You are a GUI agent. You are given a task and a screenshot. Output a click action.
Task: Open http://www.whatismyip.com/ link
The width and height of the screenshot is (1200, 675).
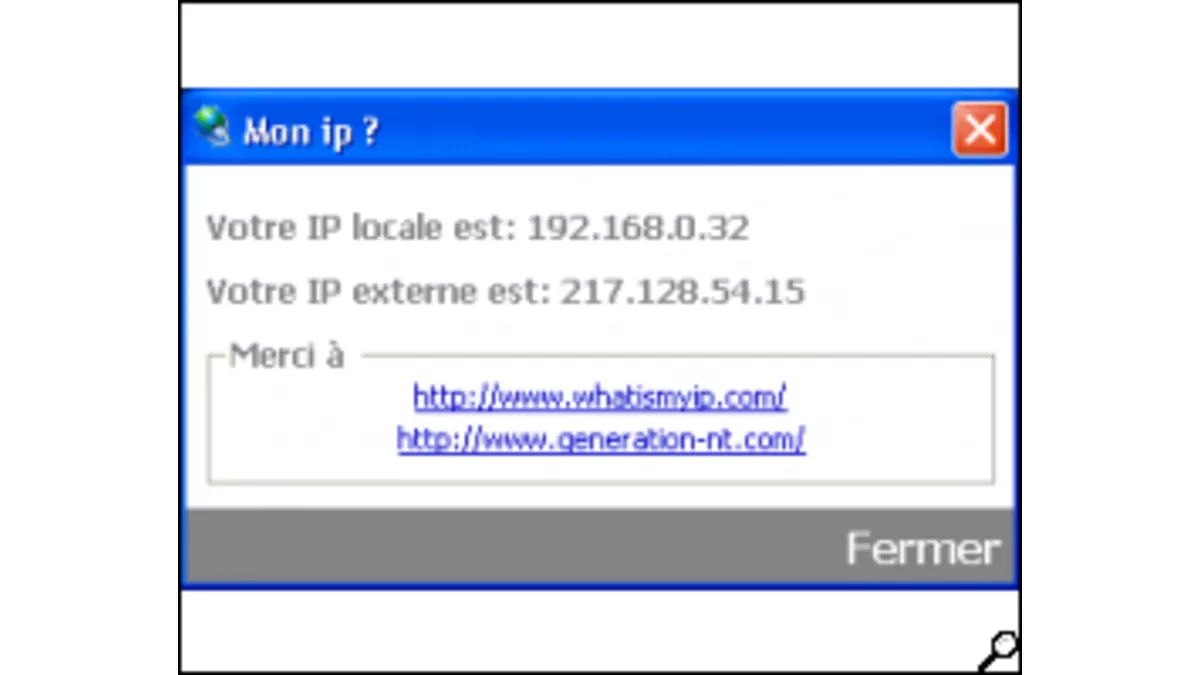600,396
